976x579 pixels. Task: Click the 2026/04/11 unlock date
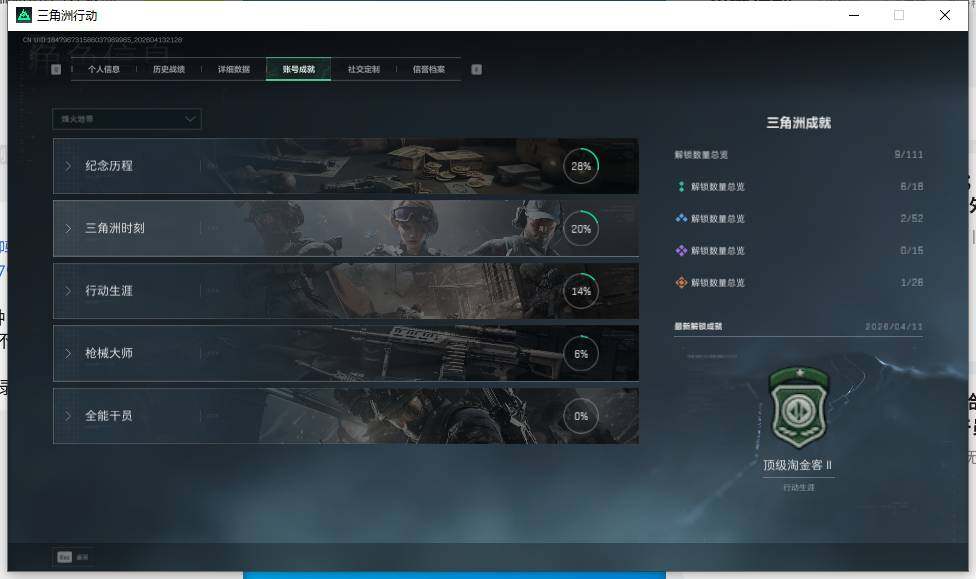[x=894, y=326]
